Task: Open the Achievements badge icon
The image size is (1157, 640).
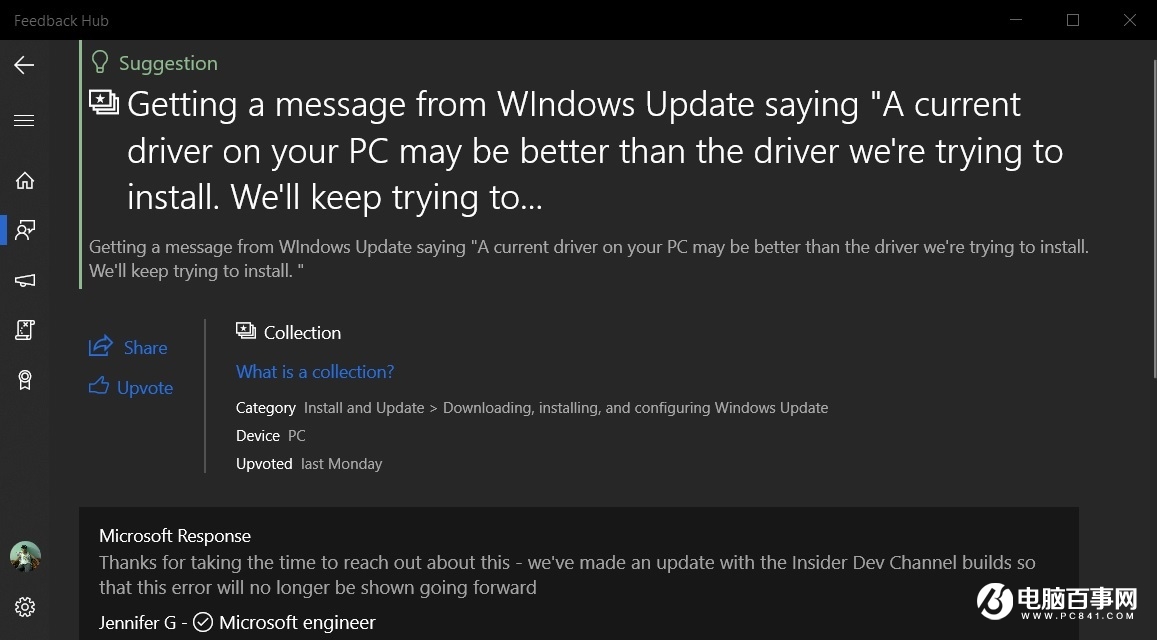Action: click(24, 380)
